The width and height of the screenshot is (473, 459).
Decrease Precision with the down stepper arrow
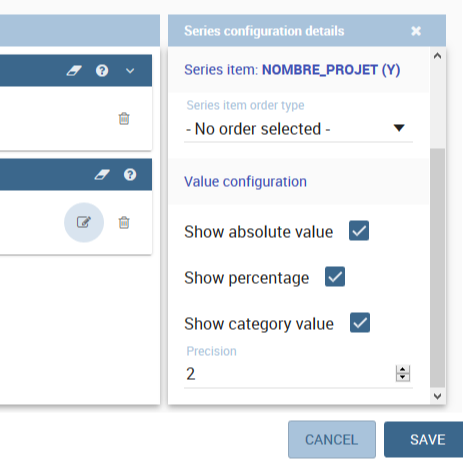point(403,377)
